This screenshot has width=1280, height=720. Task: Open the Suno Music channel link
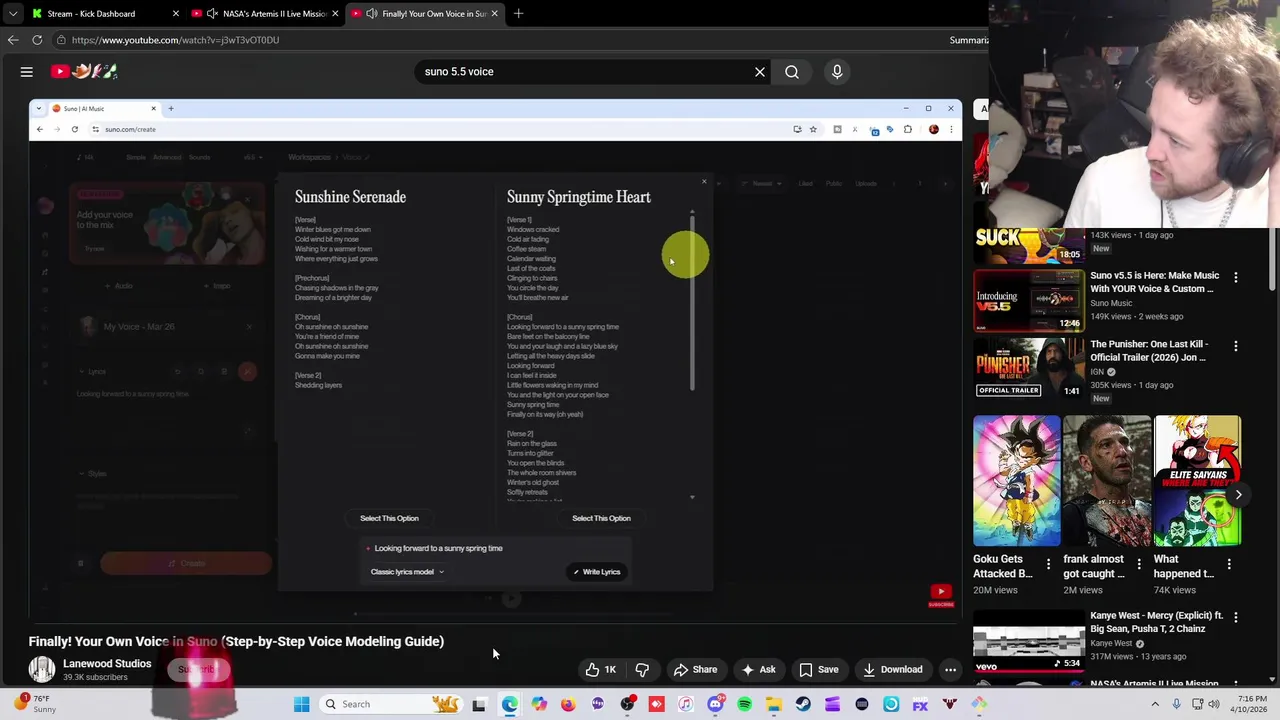[x=1111, y=303]
